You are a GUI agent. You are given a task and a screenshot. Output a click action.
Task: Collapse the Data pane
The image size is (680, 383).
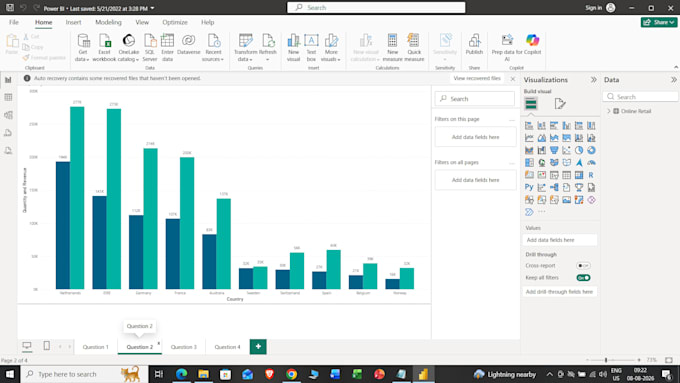click(x=673, y=80)
